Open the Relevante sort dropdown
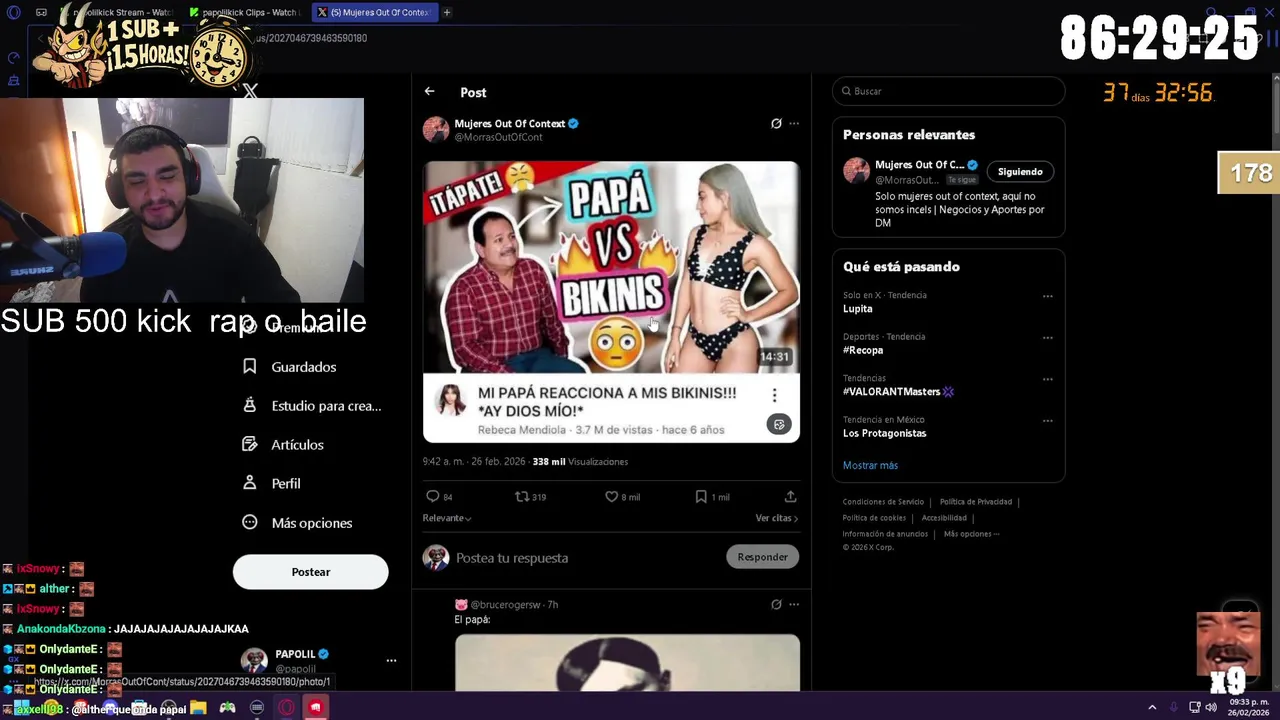1280x720 pixels. coord(447,518)
